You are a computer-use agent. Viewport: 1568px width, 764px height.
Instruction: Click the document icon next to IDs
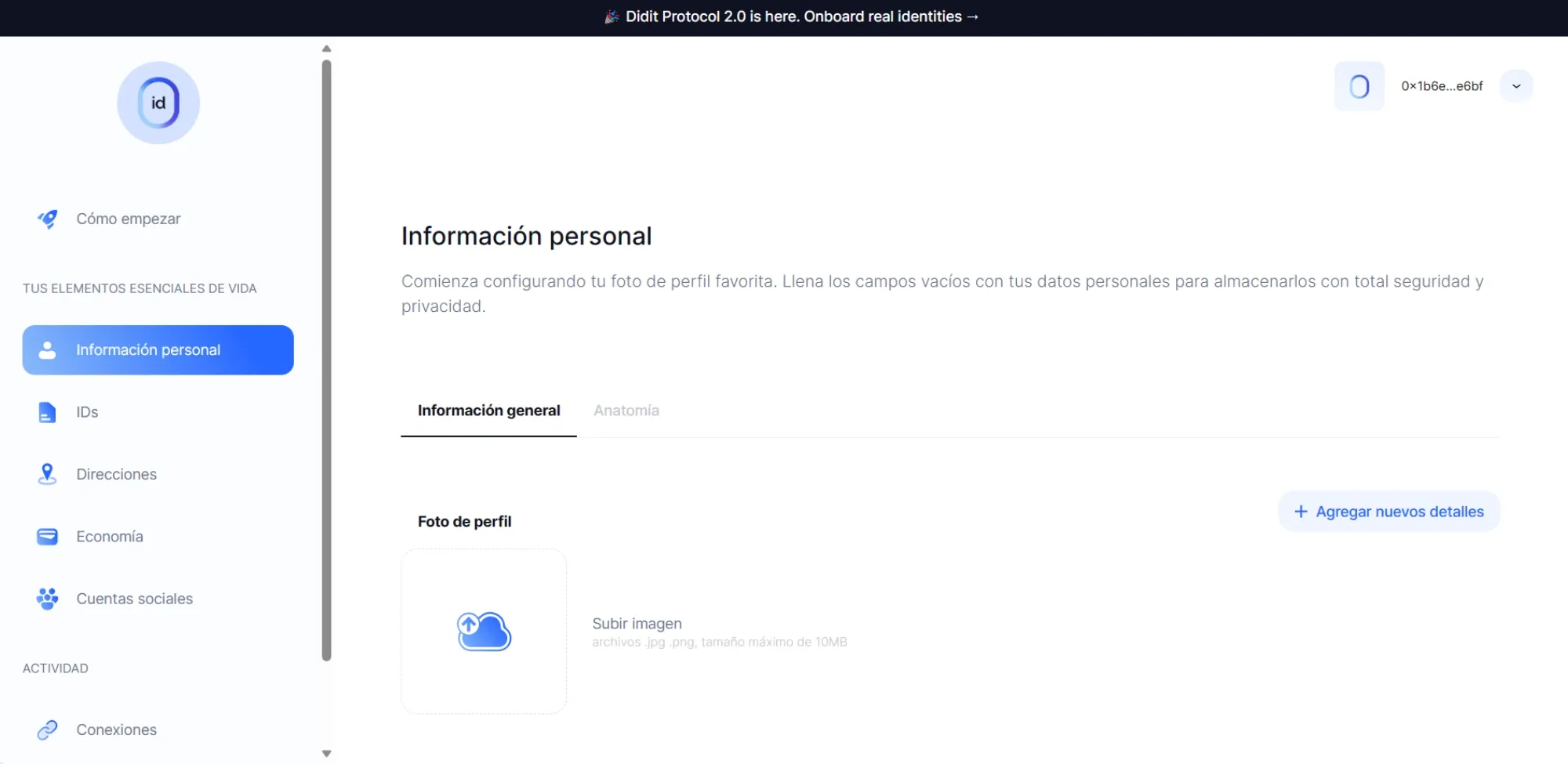tap(47, 412)
